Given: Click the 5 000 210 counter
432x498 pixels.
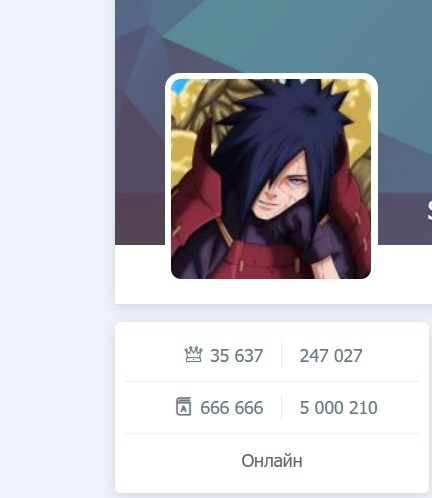Looking at the screenshot, I should coord(338,407).
